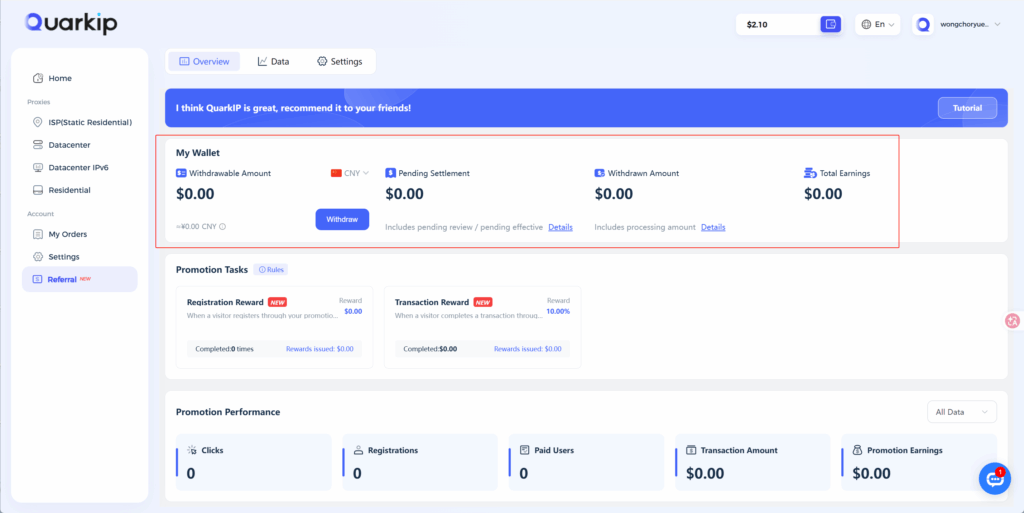This screenshot has height=513, width=1024.
Task: Click the wallet icon beside $2.10 balance
Action: (x=830, y=24)
